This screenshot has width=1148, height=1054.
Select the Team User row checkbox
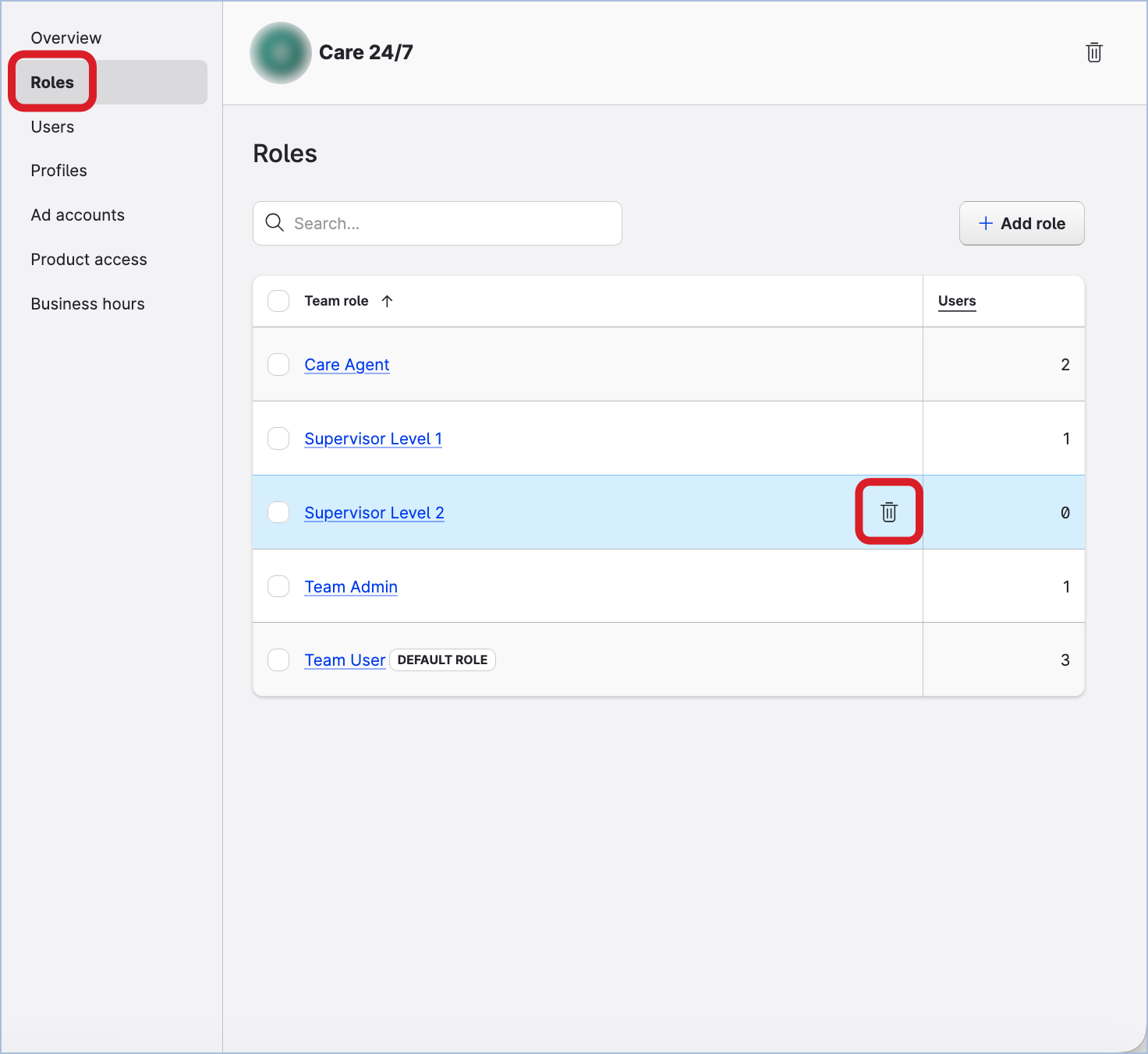(x=278, y=660)
